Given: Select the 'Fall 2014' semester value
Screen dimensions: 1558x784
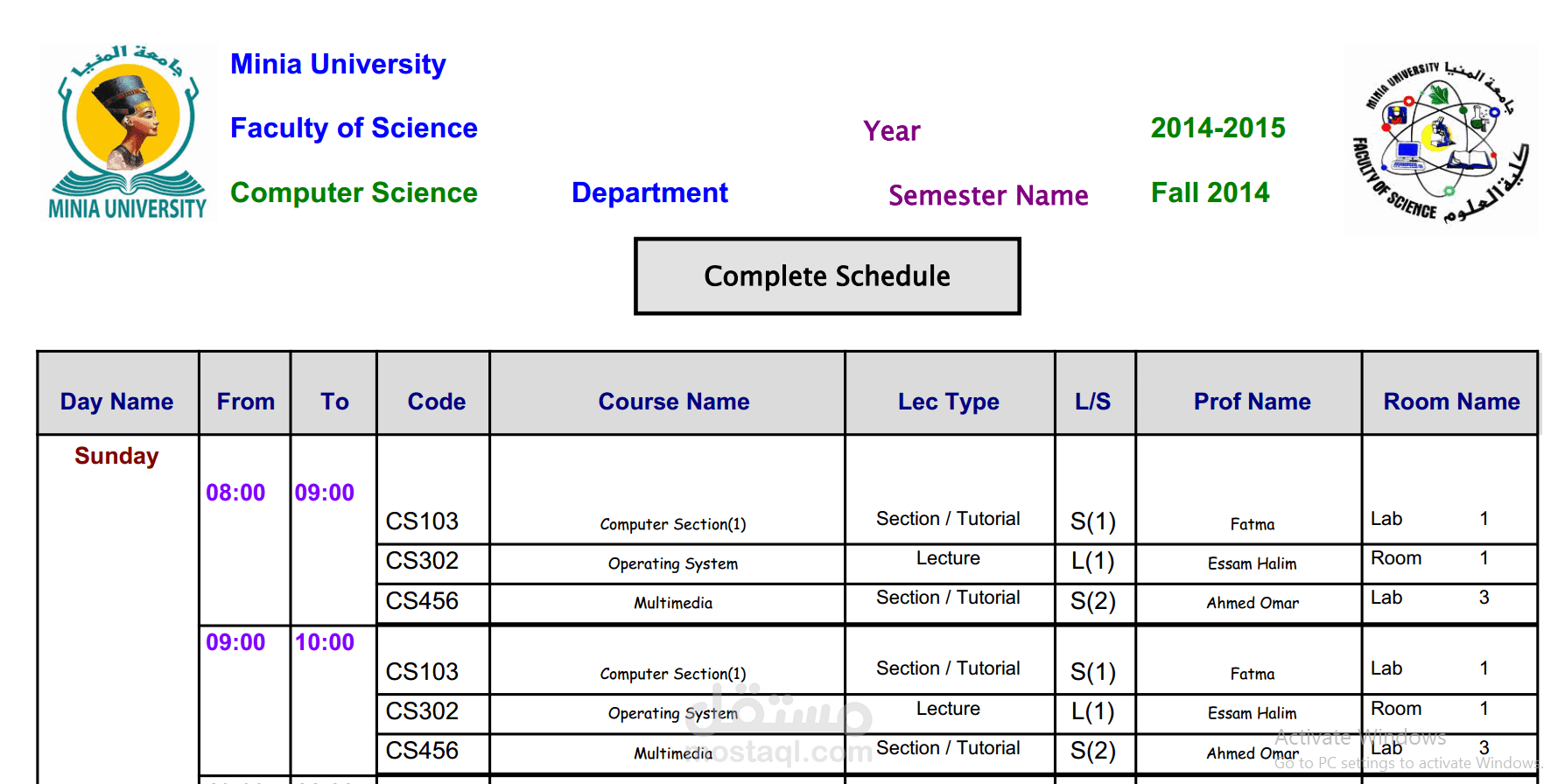Looking at the screenshot, I should (1210, 192).
